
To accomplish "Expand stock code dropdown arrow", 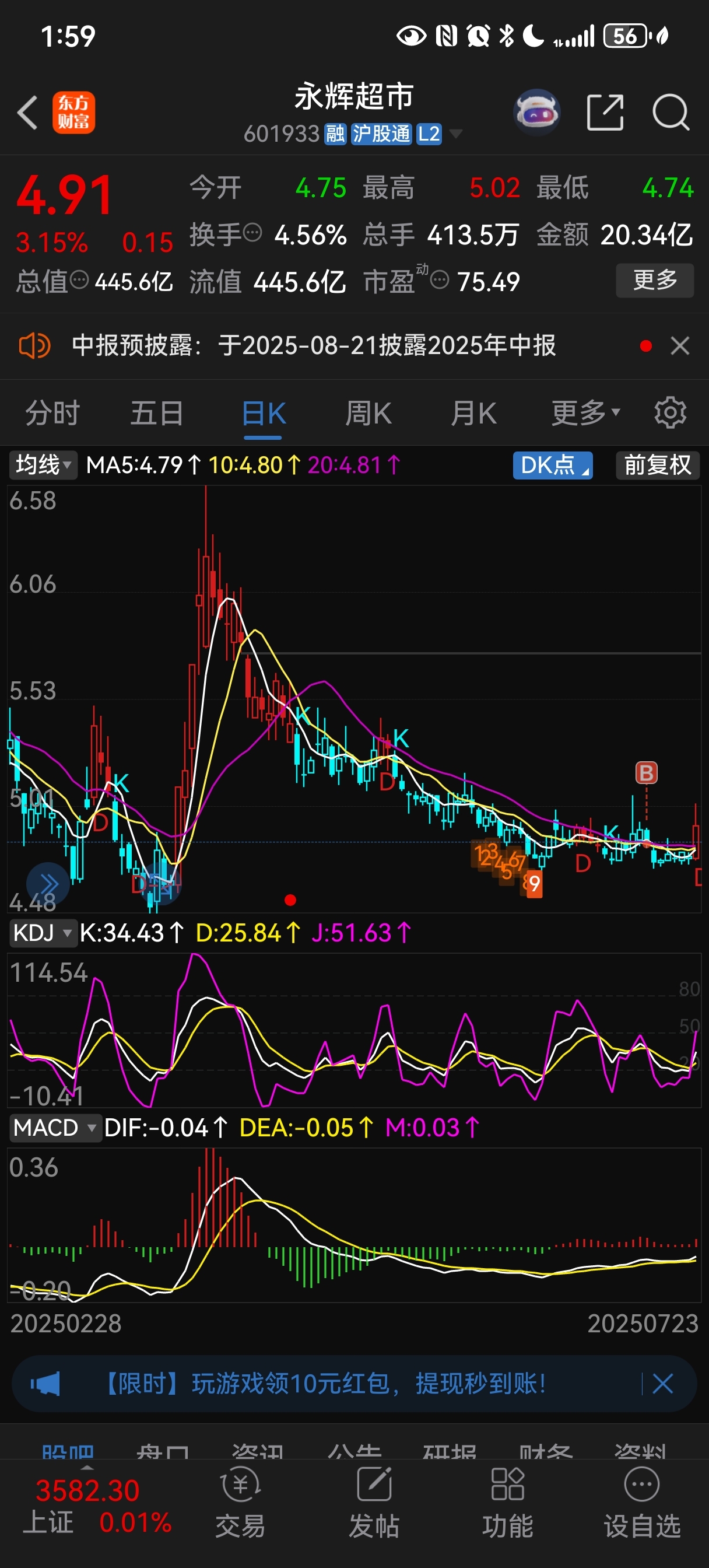I will 455,134.
